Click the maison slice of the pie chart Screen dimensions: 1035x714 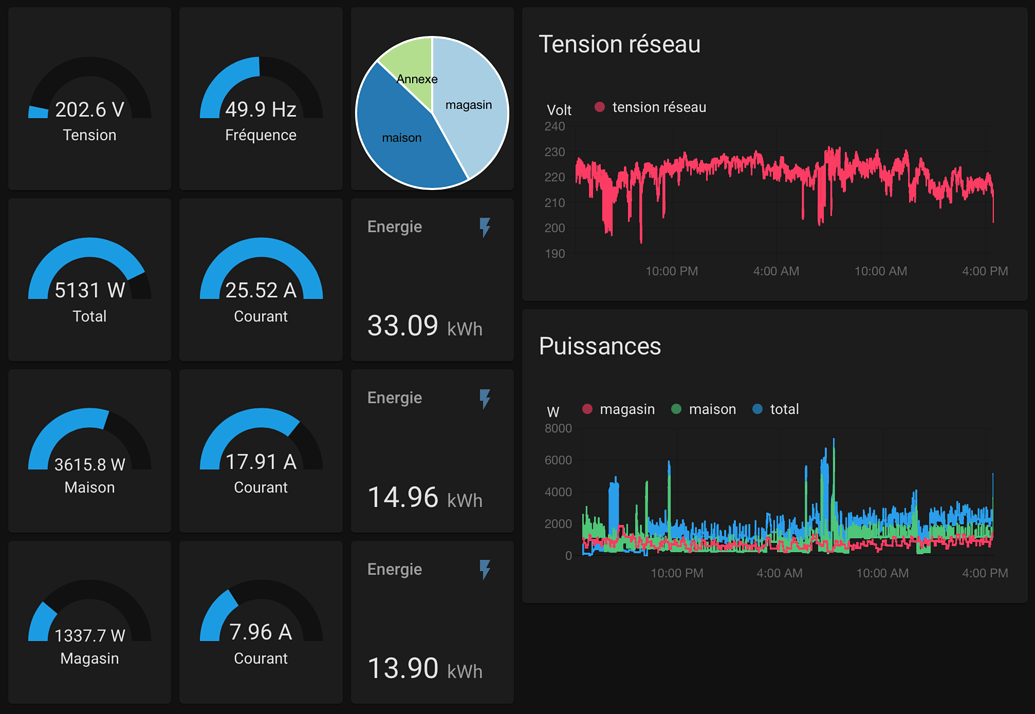pos(401,138)
